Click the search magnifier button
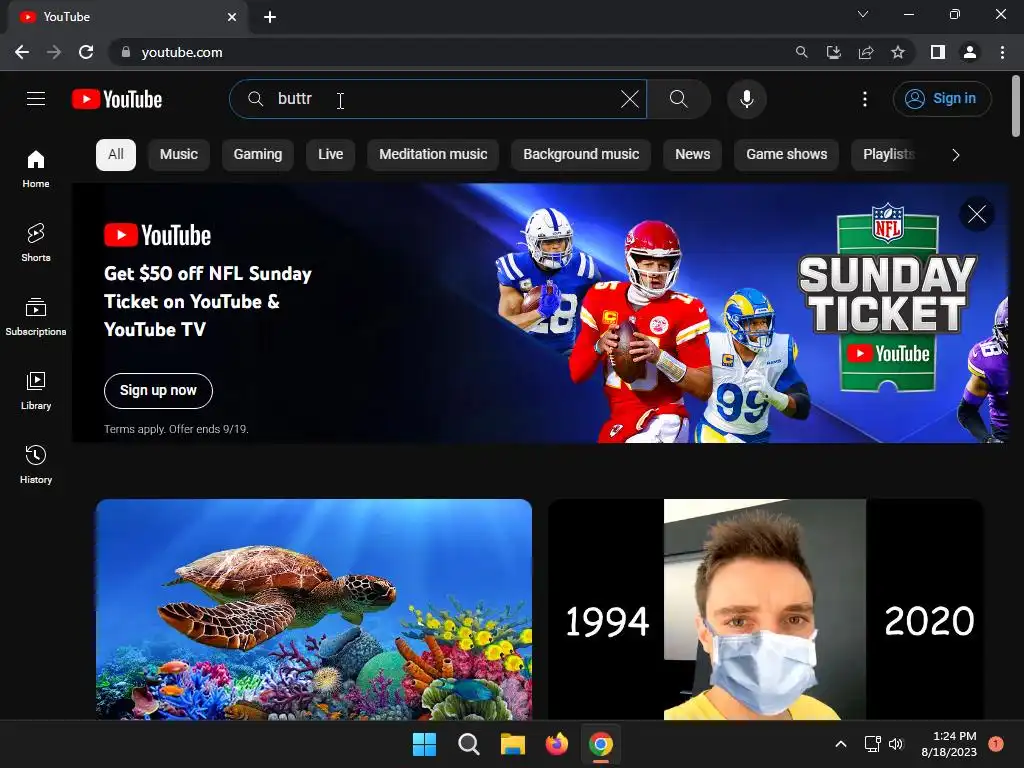The width and height of the screenshot is (1024, 768). (x=679, y=99)
